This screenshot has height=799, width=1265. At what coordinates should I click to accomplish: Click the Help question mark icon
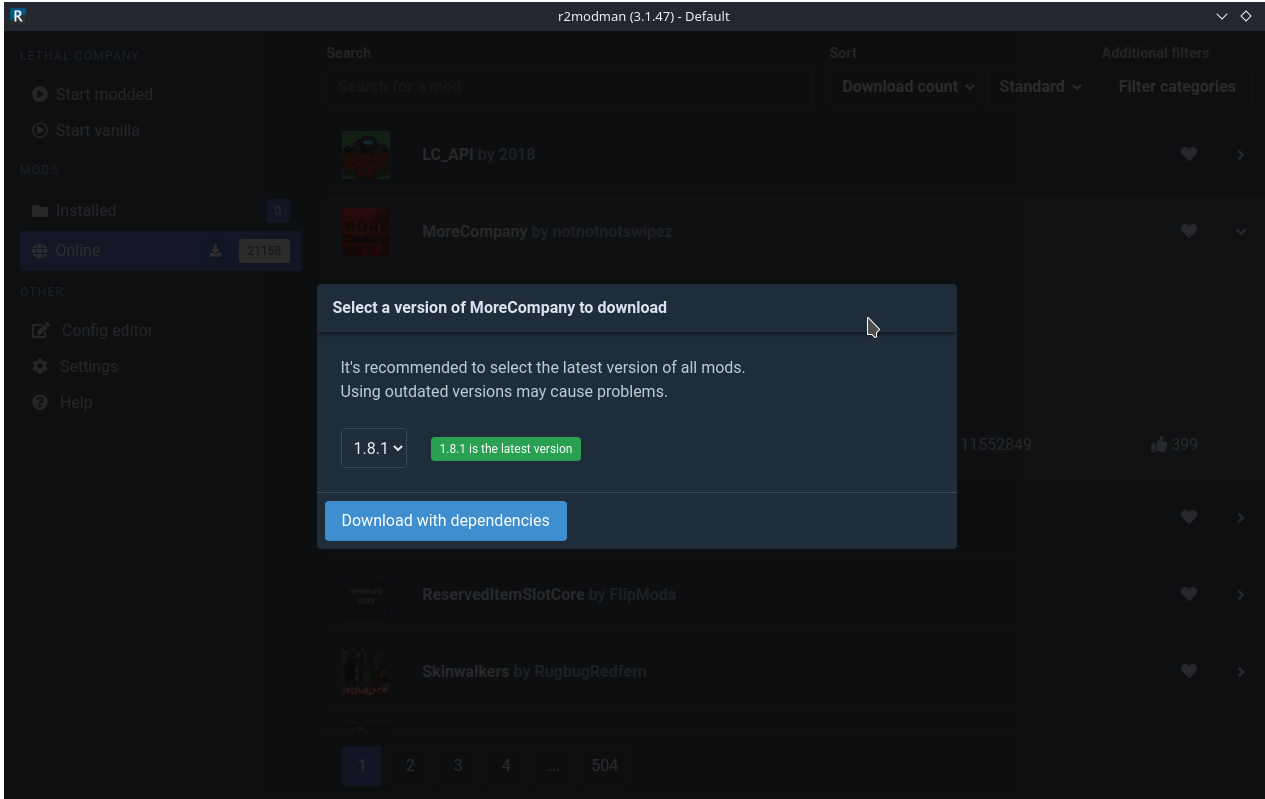tap(40, 402)
